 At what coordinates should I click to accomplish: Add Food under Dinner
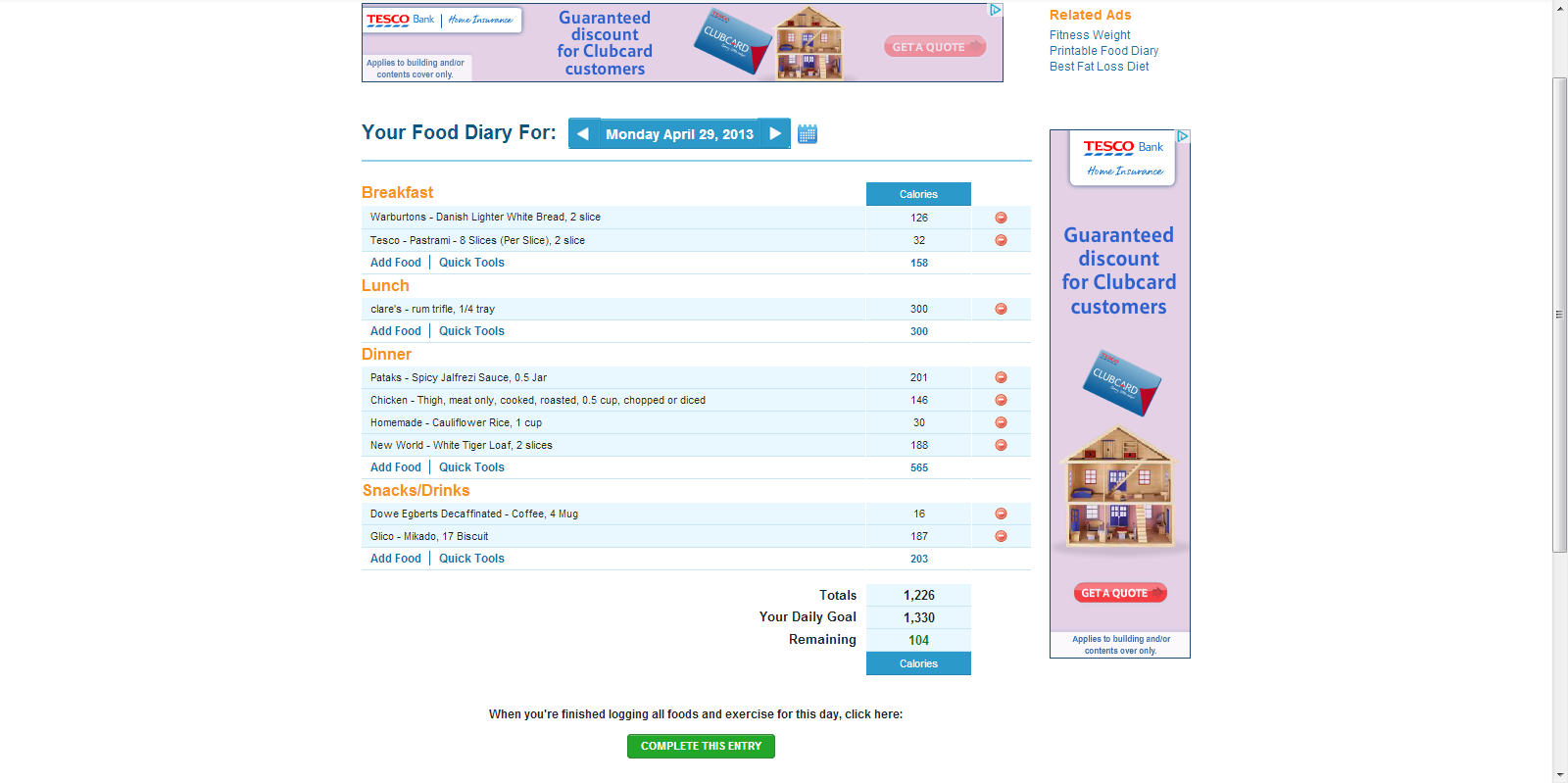tap(396, 467)
